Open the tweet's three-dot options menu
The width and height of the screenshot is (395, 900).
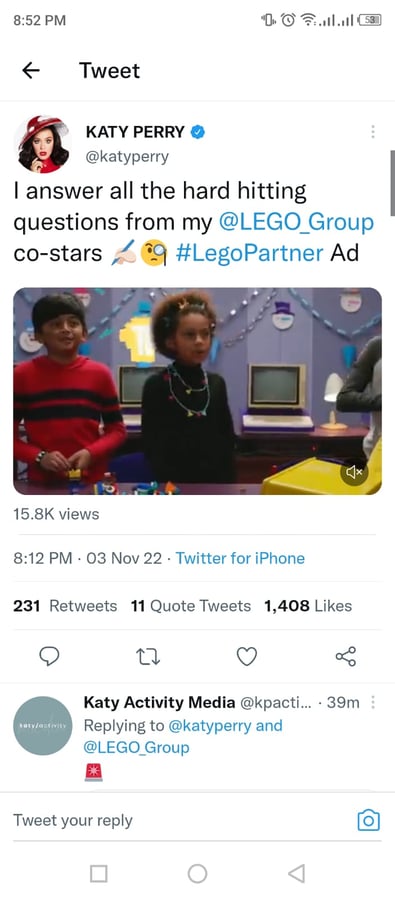coord(373,132)
